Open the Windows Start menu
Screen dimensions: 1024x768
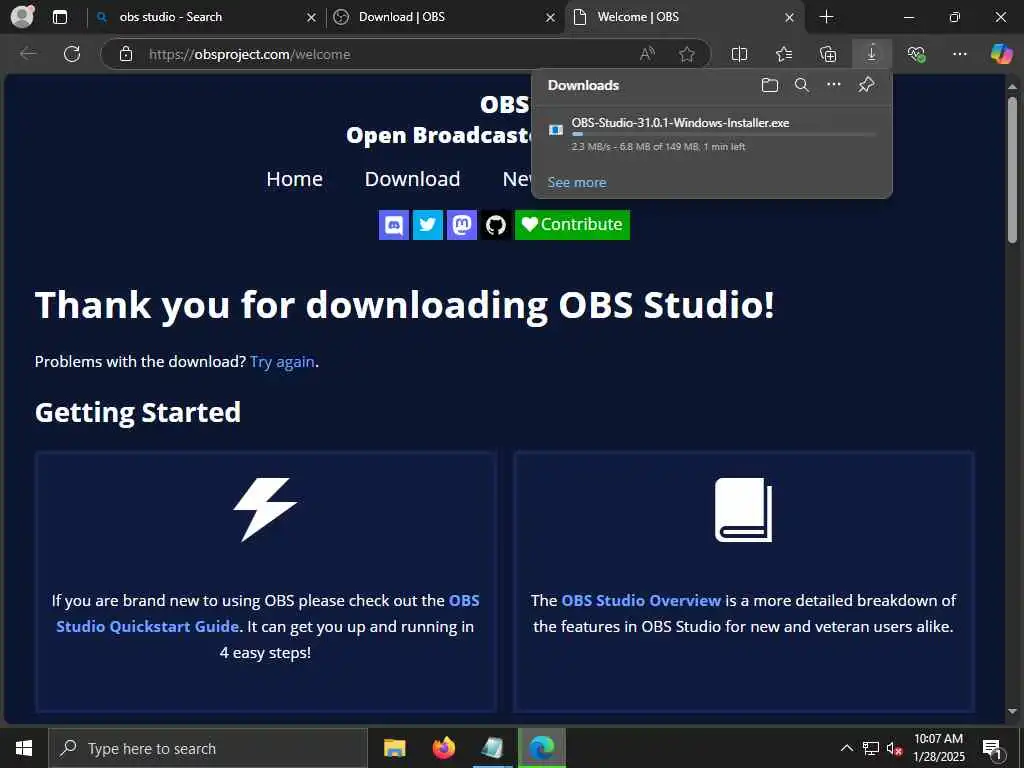(x=24, y=748)
